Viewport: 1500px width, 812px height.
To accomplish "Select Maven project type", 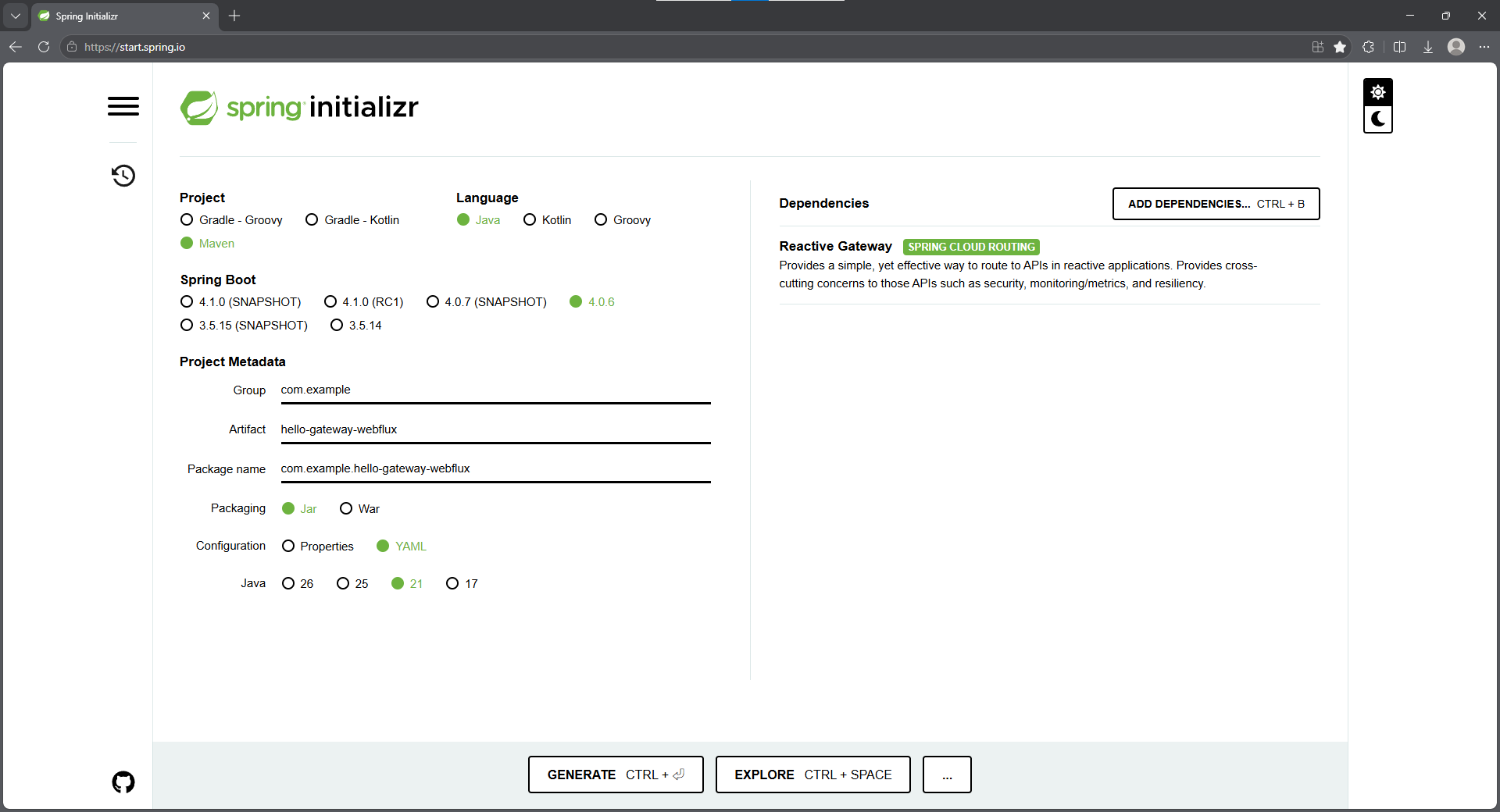I will [x=207, y=244].
